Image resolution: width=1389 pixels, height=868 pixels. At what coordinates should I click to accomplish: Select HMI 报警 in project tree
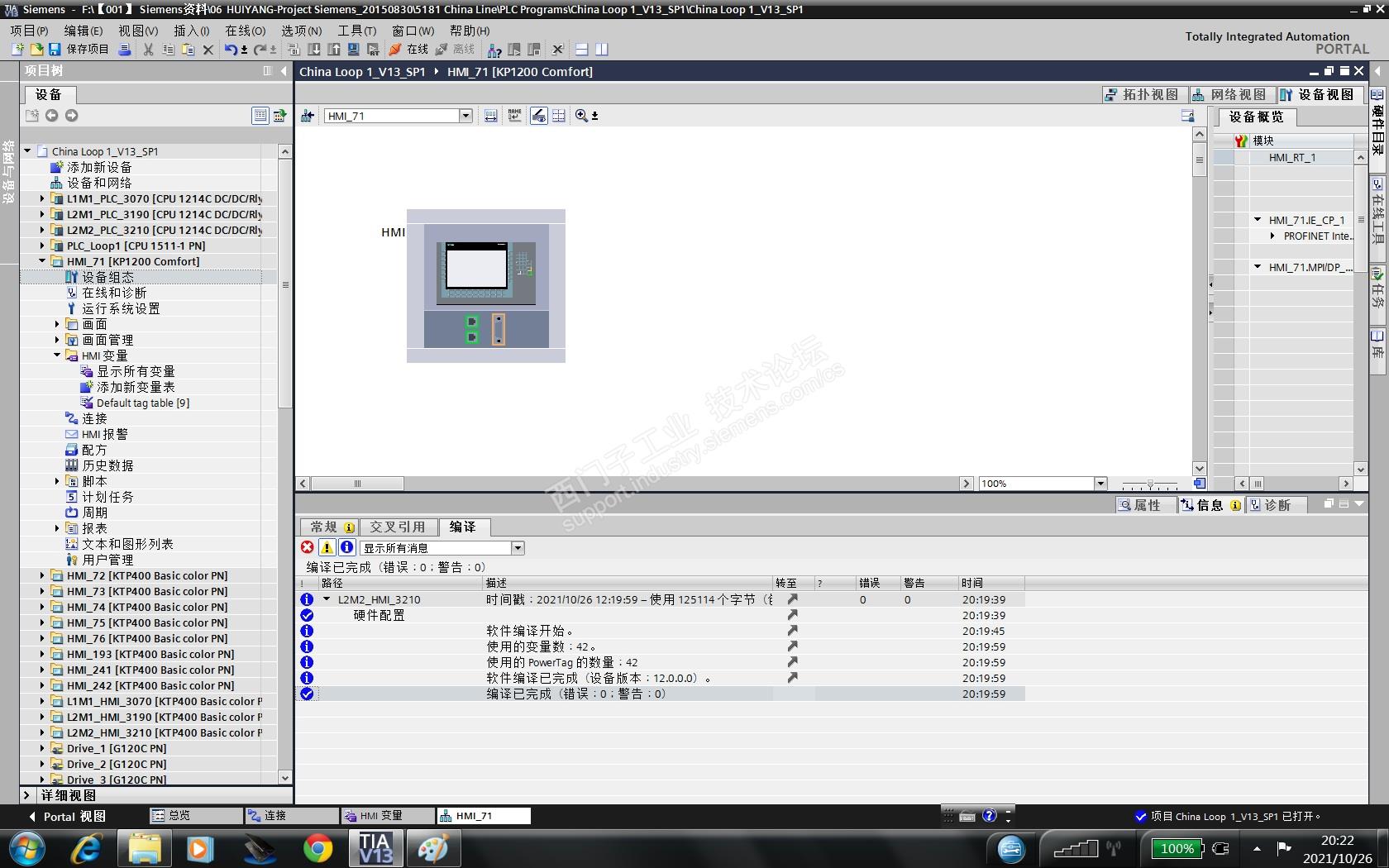pos(104,434)
